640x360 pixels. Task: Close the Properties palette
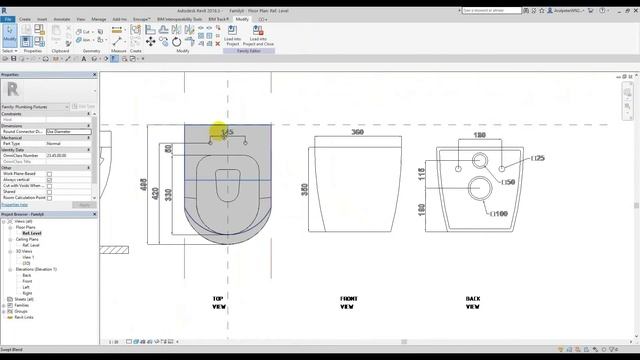(95, 75)
